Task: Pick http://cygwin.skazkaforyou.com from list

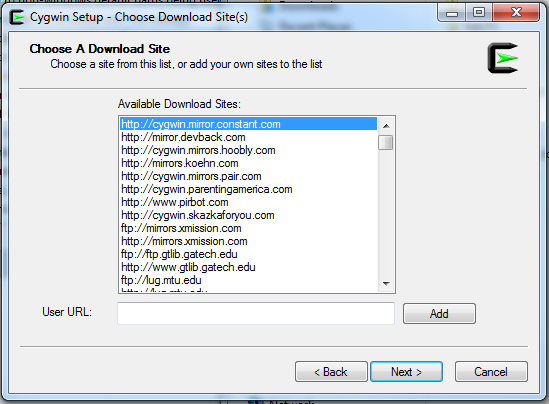Action: [249, 215]
